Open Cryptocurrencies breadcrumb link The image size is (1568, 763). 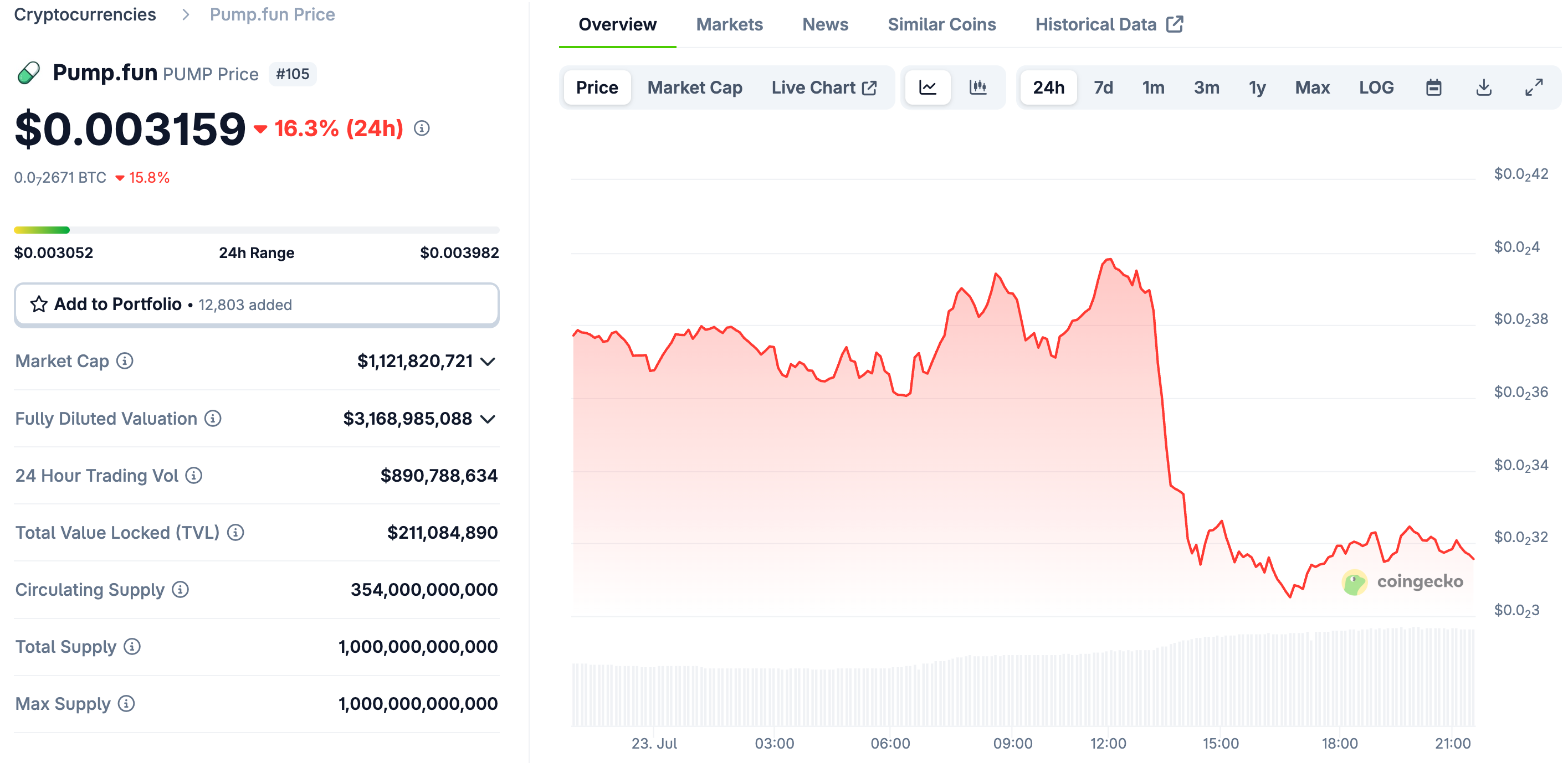[x=85, y=14]
